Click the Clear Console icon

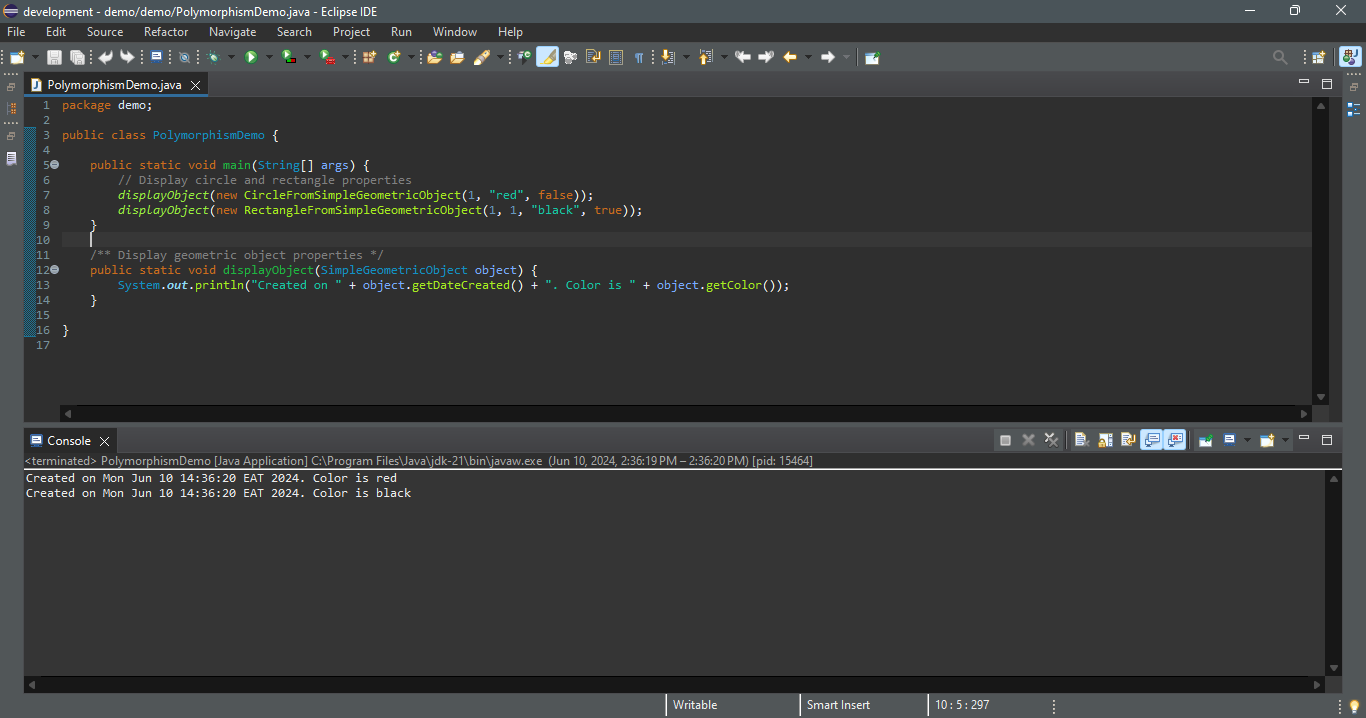click(x=1081, y=440)
